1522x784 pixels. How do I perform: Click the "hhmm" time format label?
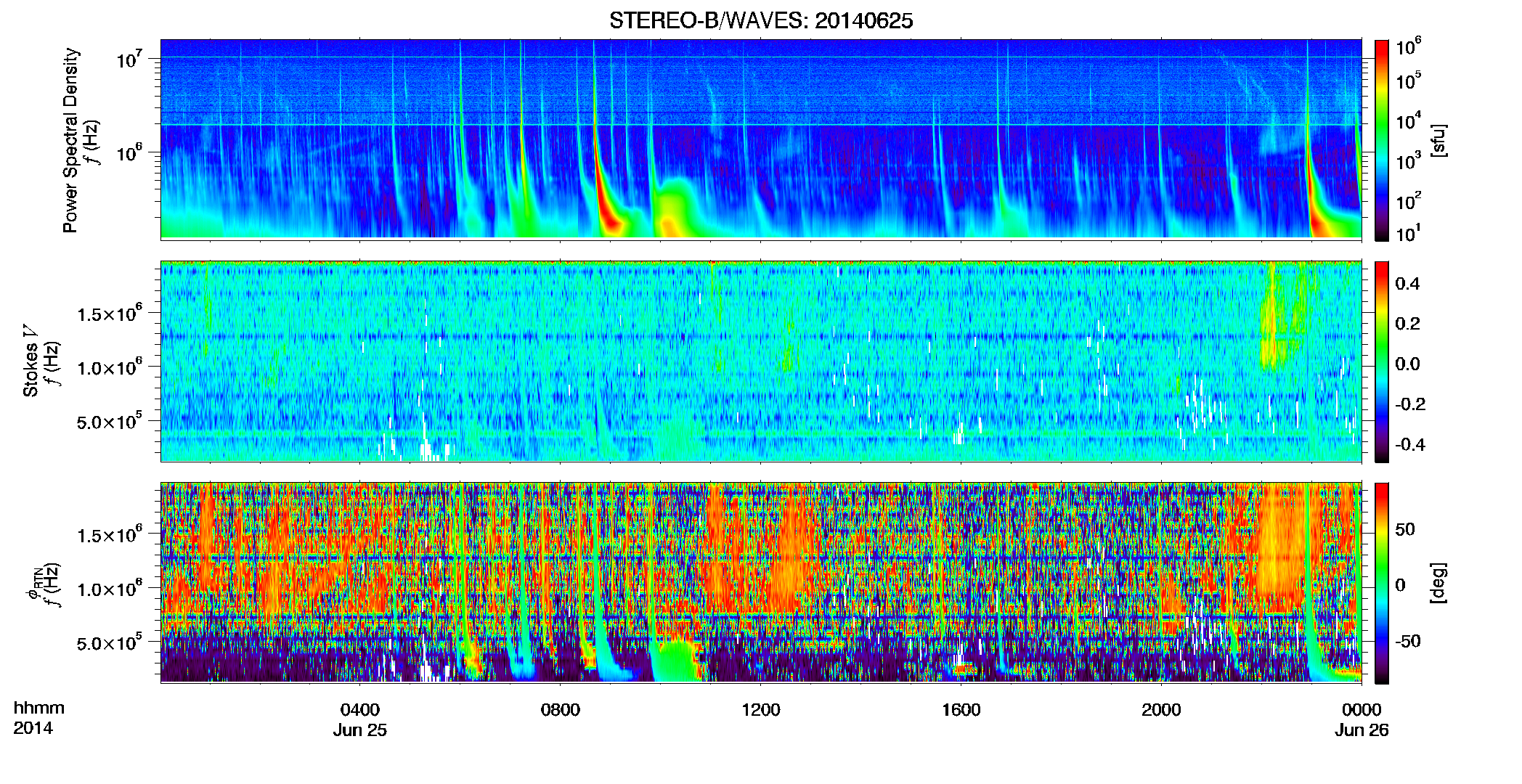pyautogui.click(x=39, y=708)
